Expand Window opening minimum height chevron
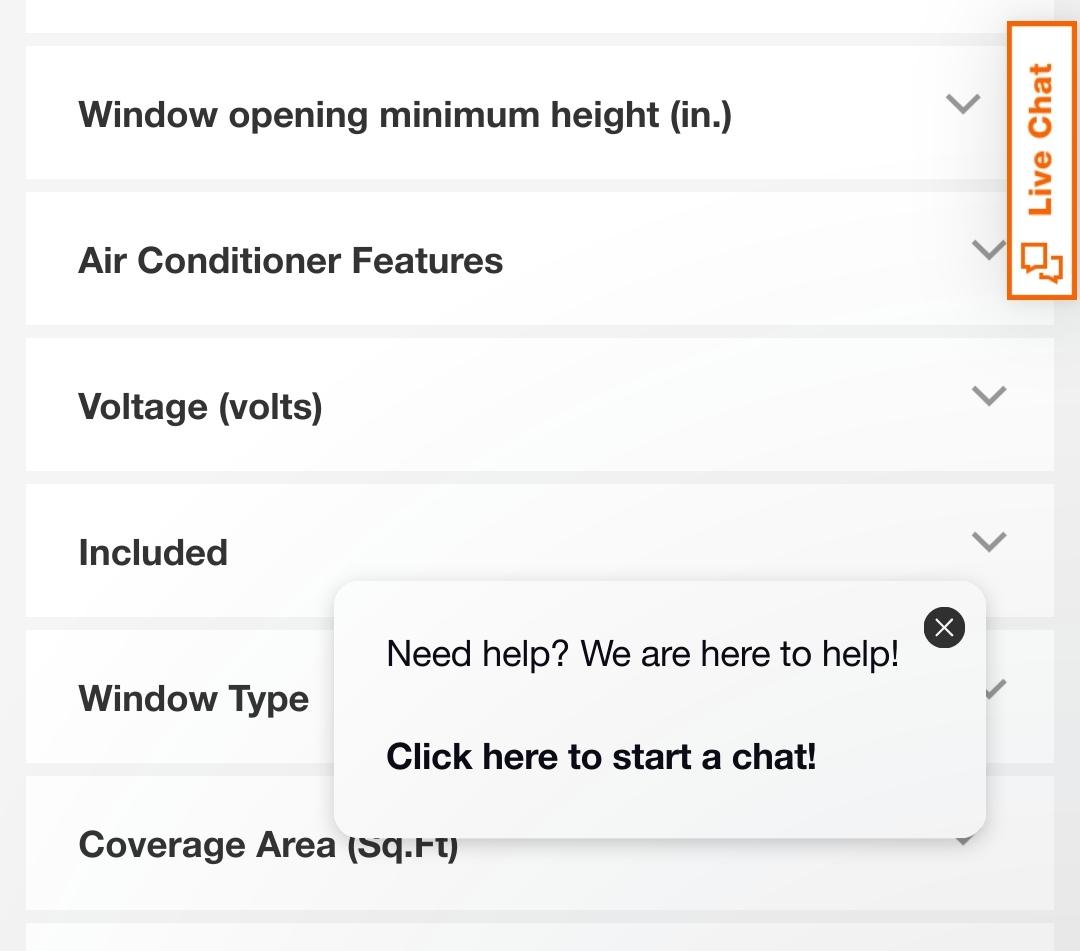Image resolution: width=1080 pixels, height=951 pixels. 963,104
